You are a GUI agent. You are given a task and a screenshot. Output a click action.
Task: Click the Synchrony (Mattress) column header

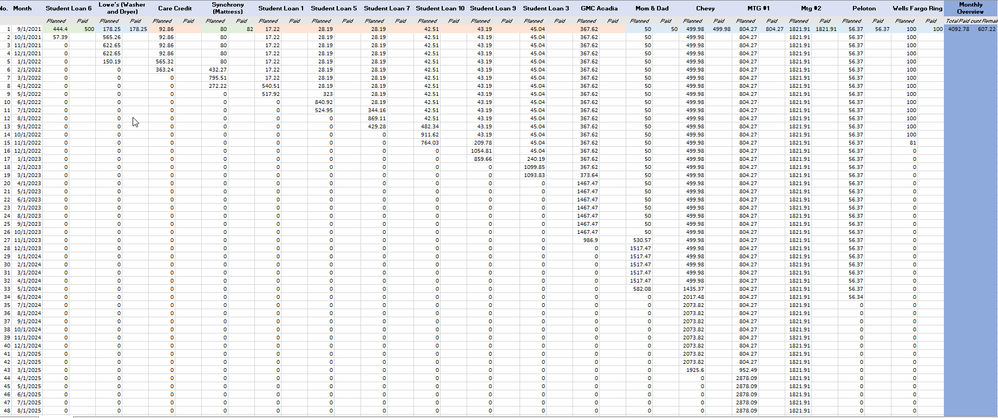pos(228,9)
